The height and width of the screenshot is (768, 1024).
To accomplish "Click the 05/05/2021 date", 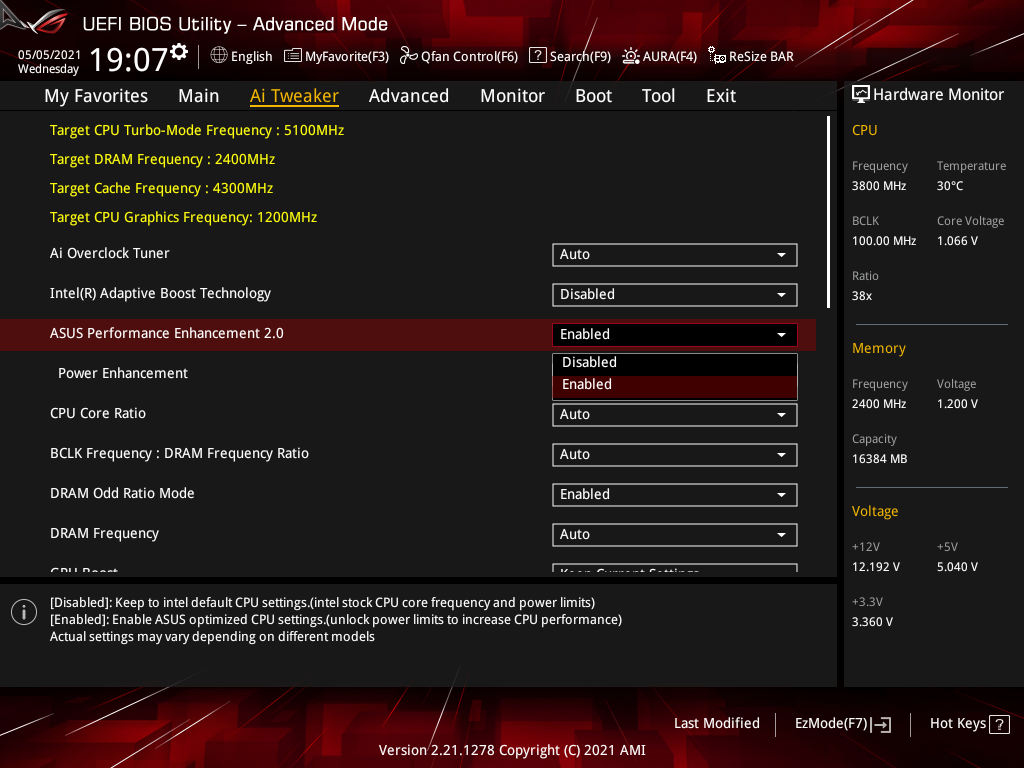I will point(49,55).
